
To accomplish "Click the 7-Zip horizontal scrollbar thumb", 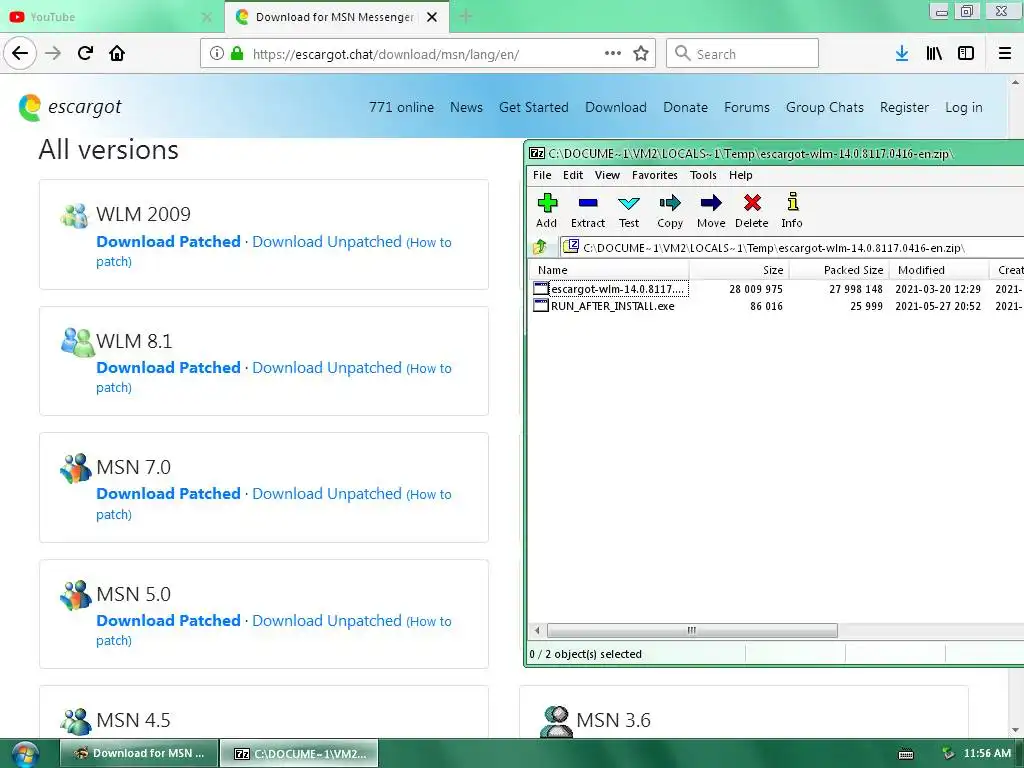I will pos(692,630).
